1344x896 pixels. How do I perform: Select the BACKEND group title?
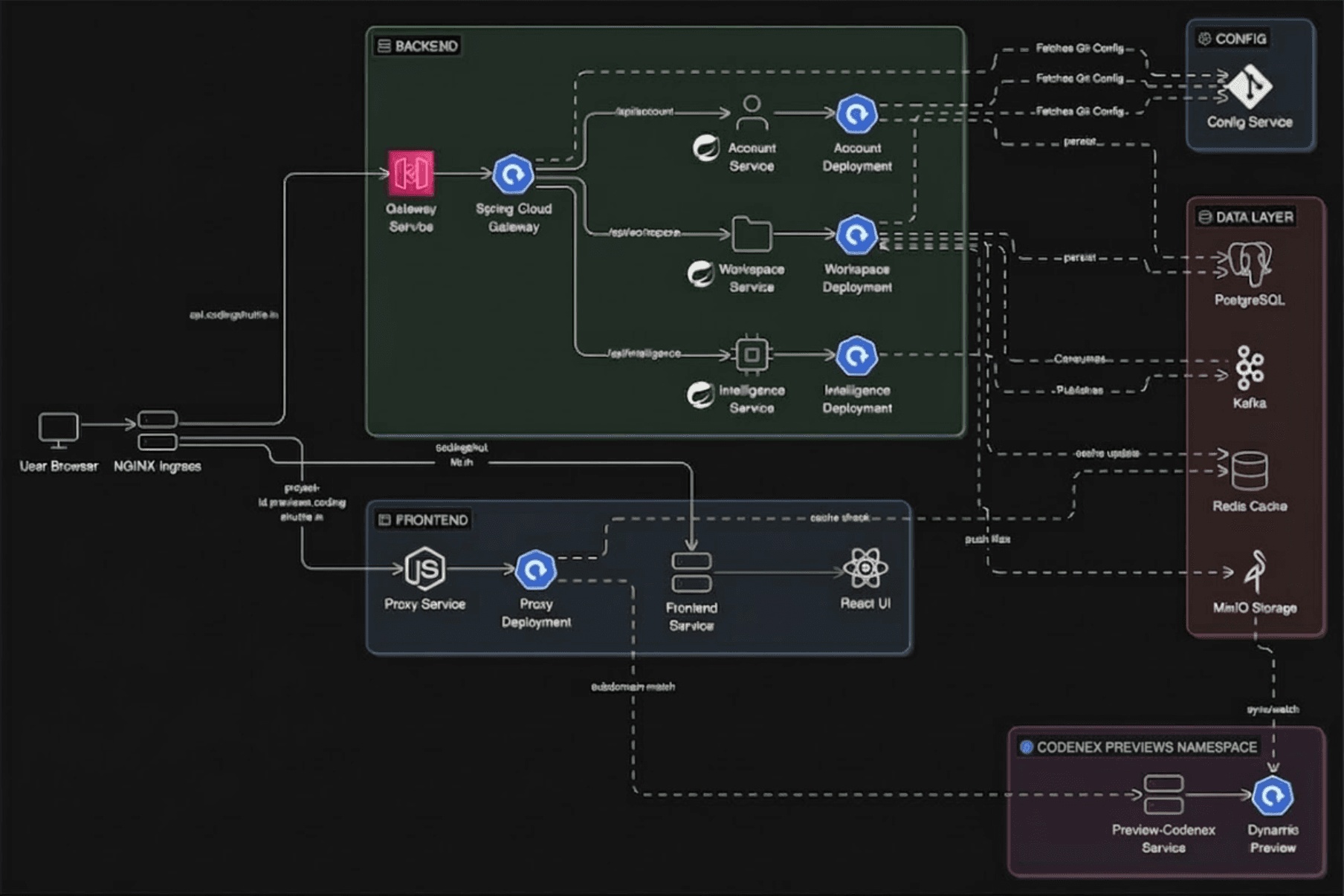(x=427, y=46)
